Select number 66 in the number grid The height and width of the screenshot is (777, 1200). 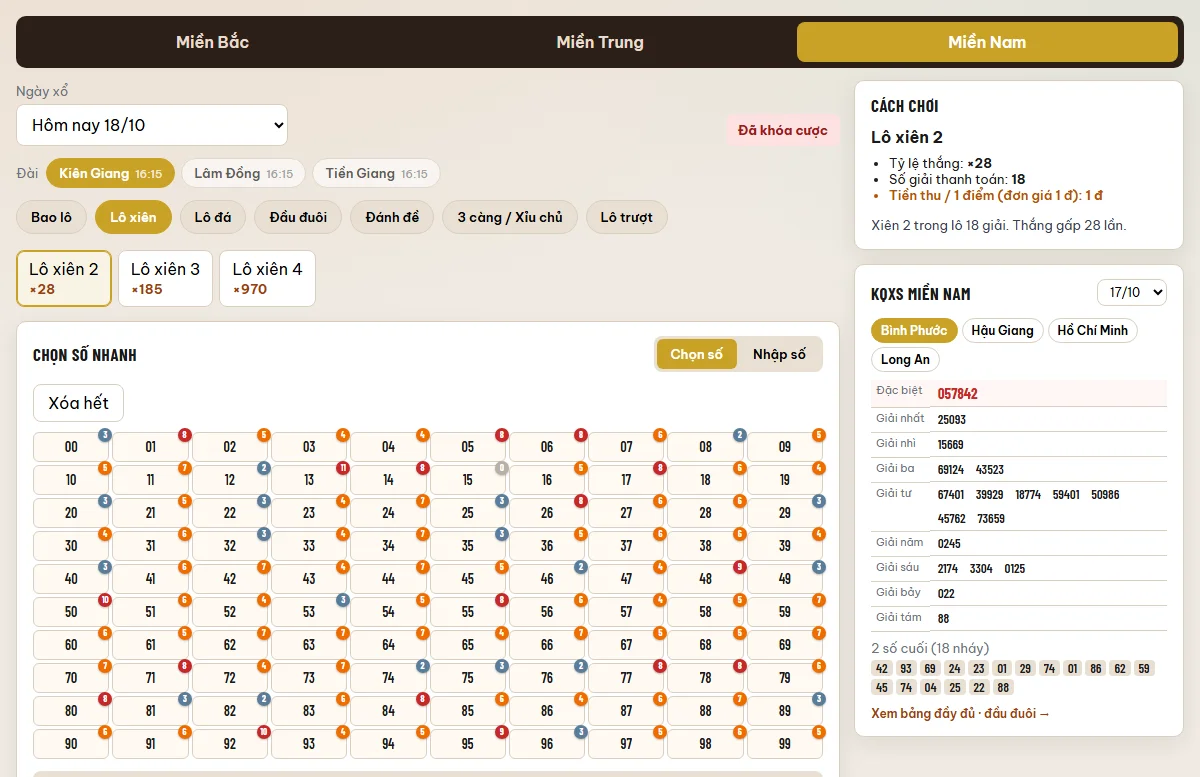click(547, 645)
